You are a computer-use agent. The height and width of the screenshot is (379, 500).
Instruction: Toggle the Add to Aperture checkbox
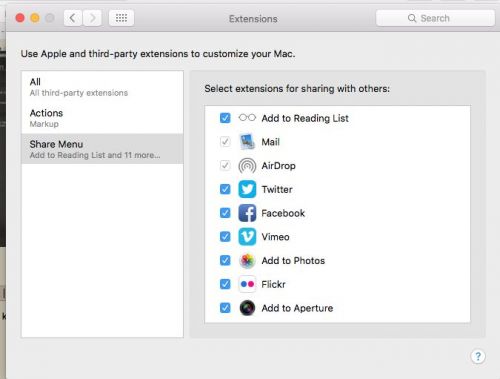pos(225,308)
